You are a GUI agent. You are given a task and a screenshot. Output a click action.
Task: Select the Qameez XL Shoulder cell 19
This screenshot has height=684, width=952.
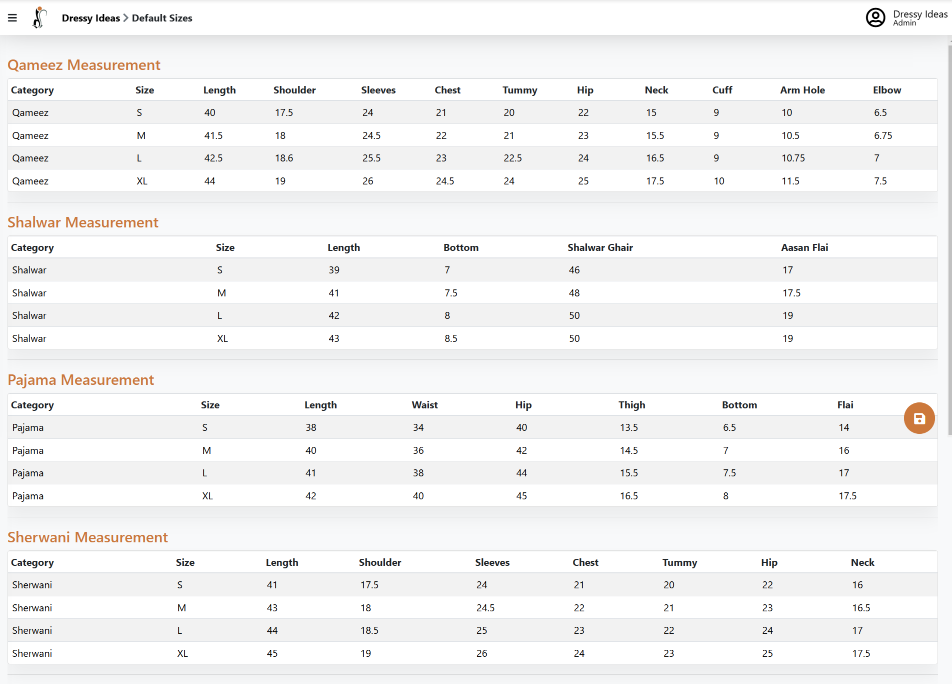(x=280, y=181)
